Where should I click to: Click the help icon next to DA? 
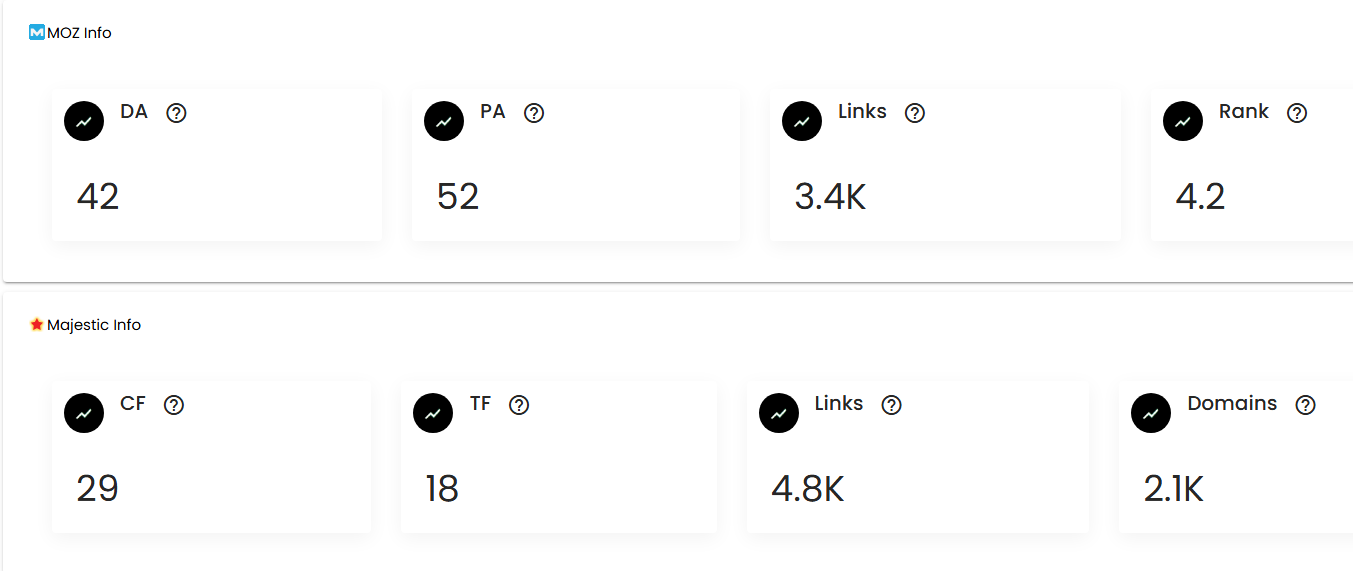[x=176, y=113]
